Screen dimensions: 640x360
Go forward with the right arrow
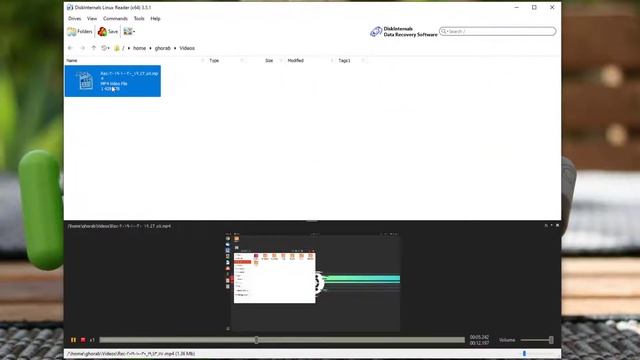82,48
